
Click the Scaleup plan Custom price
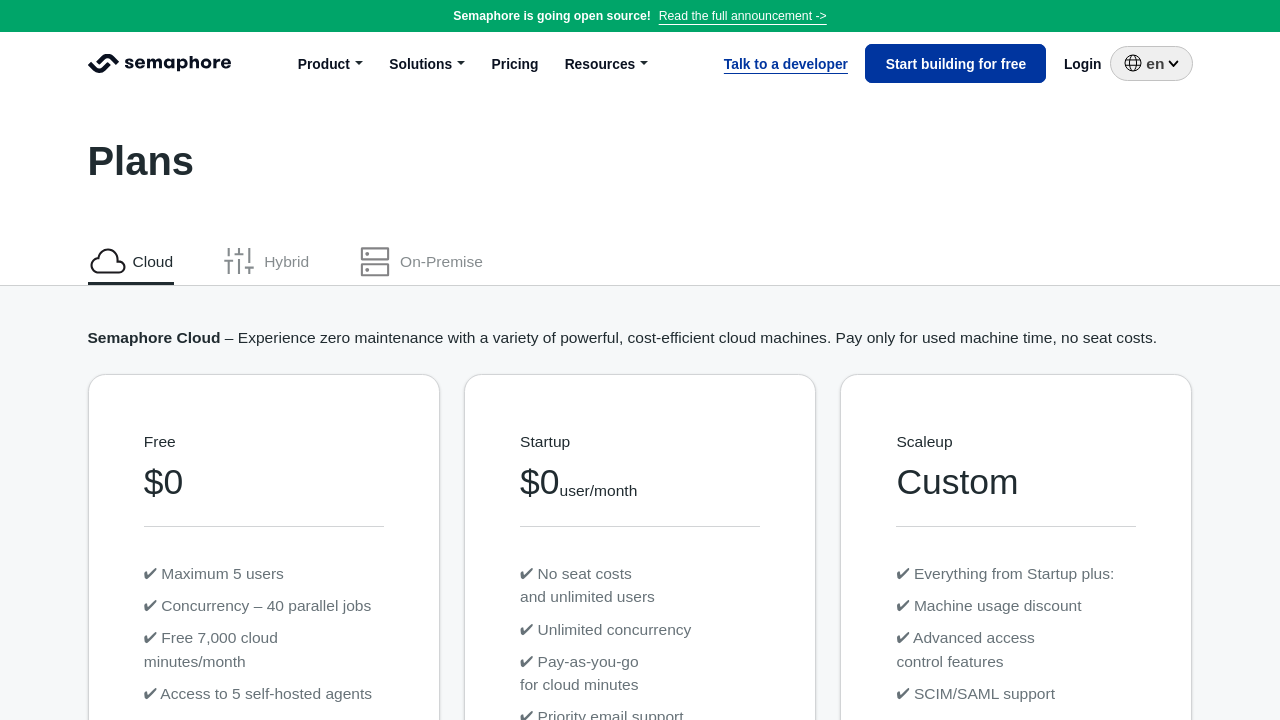957,482
